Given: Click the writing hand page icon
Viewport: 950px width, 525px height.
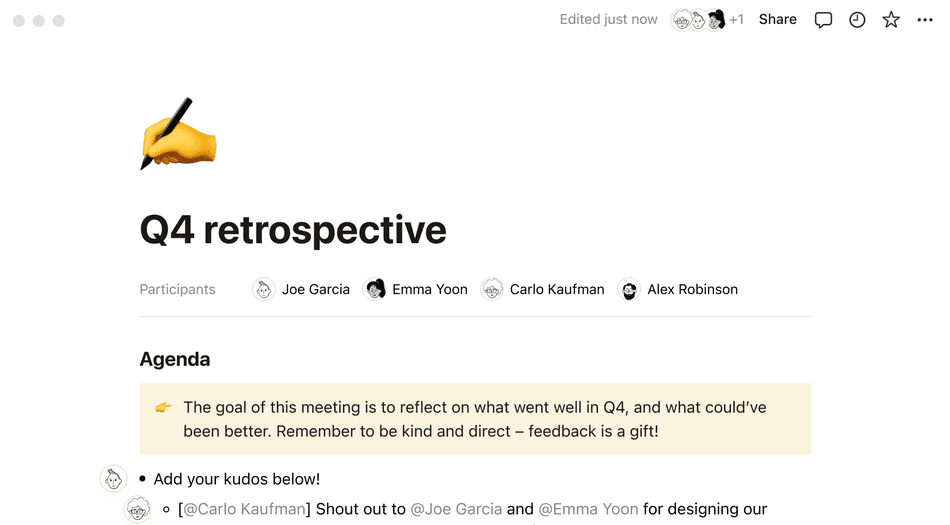Looking at the screenshot, I should click(178, 134).
